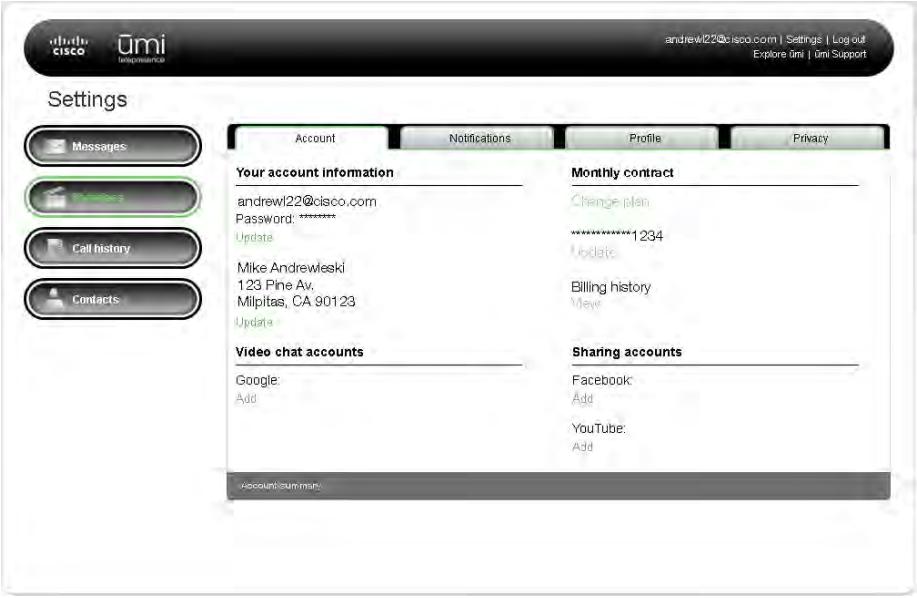Viewport: 917px width, 598px height.
Task: Click andrewl22@cisco.com in the header
Action: tap(720, 39)
